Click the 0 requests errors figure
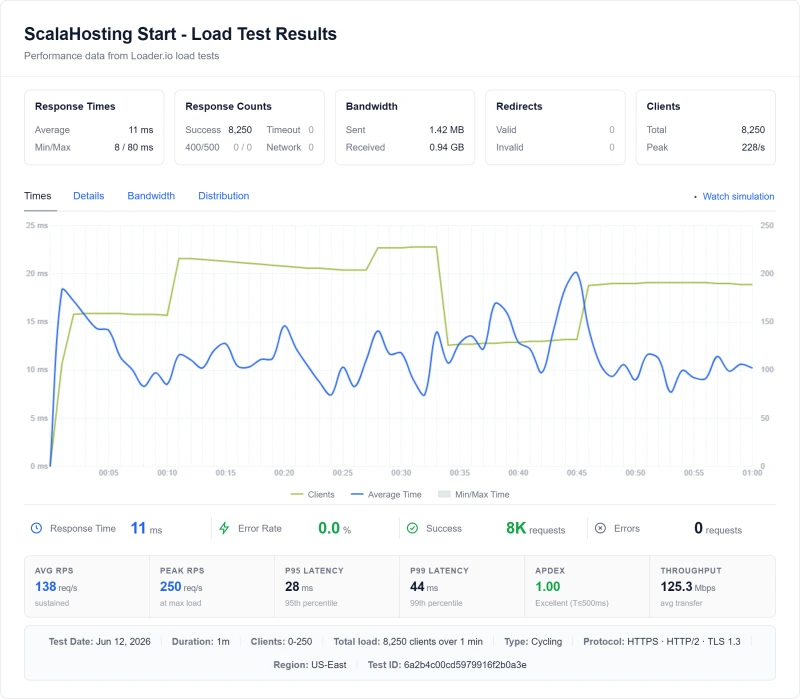800x699 pixels. click(x=718, y=528)
